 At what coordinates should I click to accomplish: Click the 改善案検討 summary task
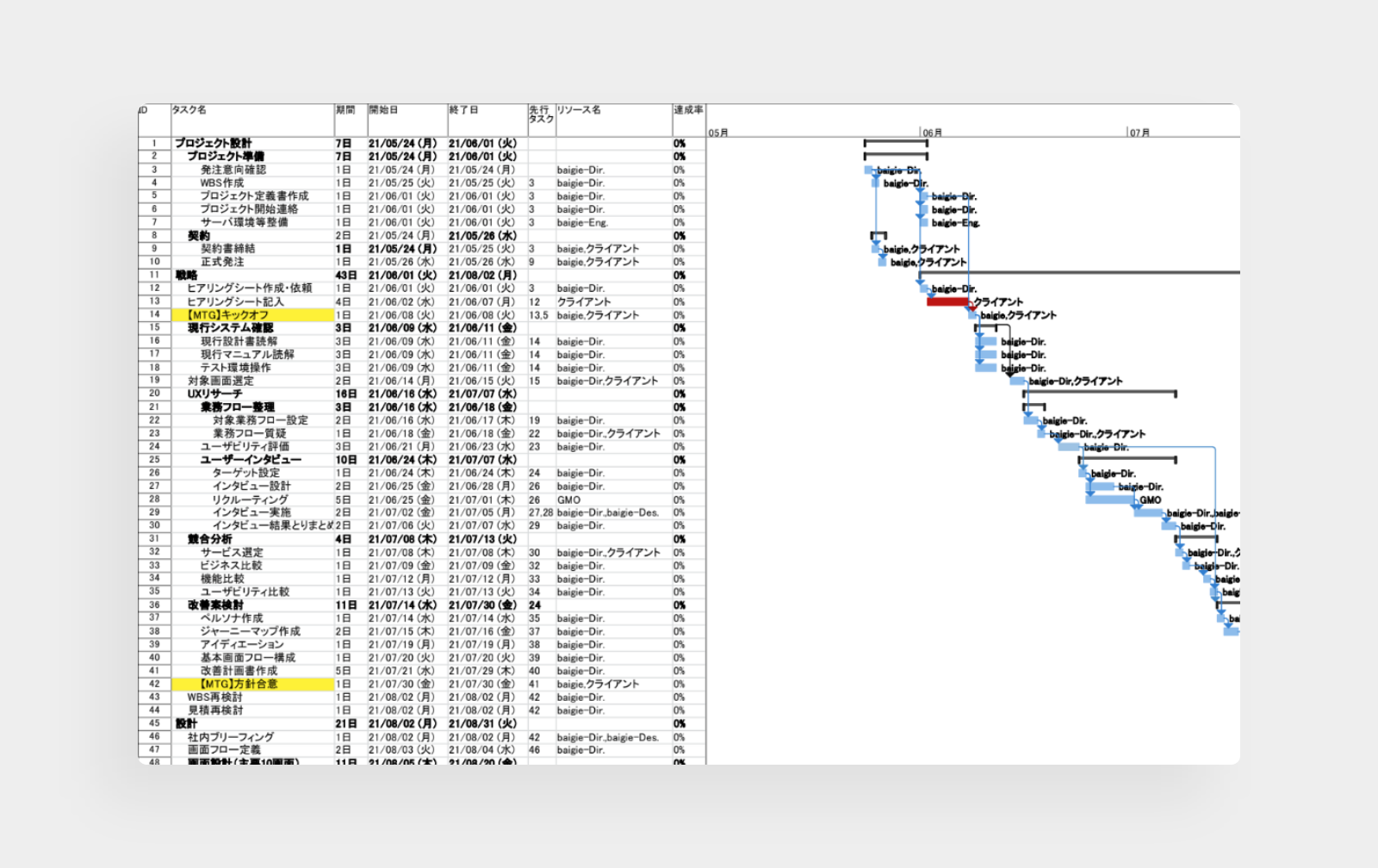tap(215, 604)
